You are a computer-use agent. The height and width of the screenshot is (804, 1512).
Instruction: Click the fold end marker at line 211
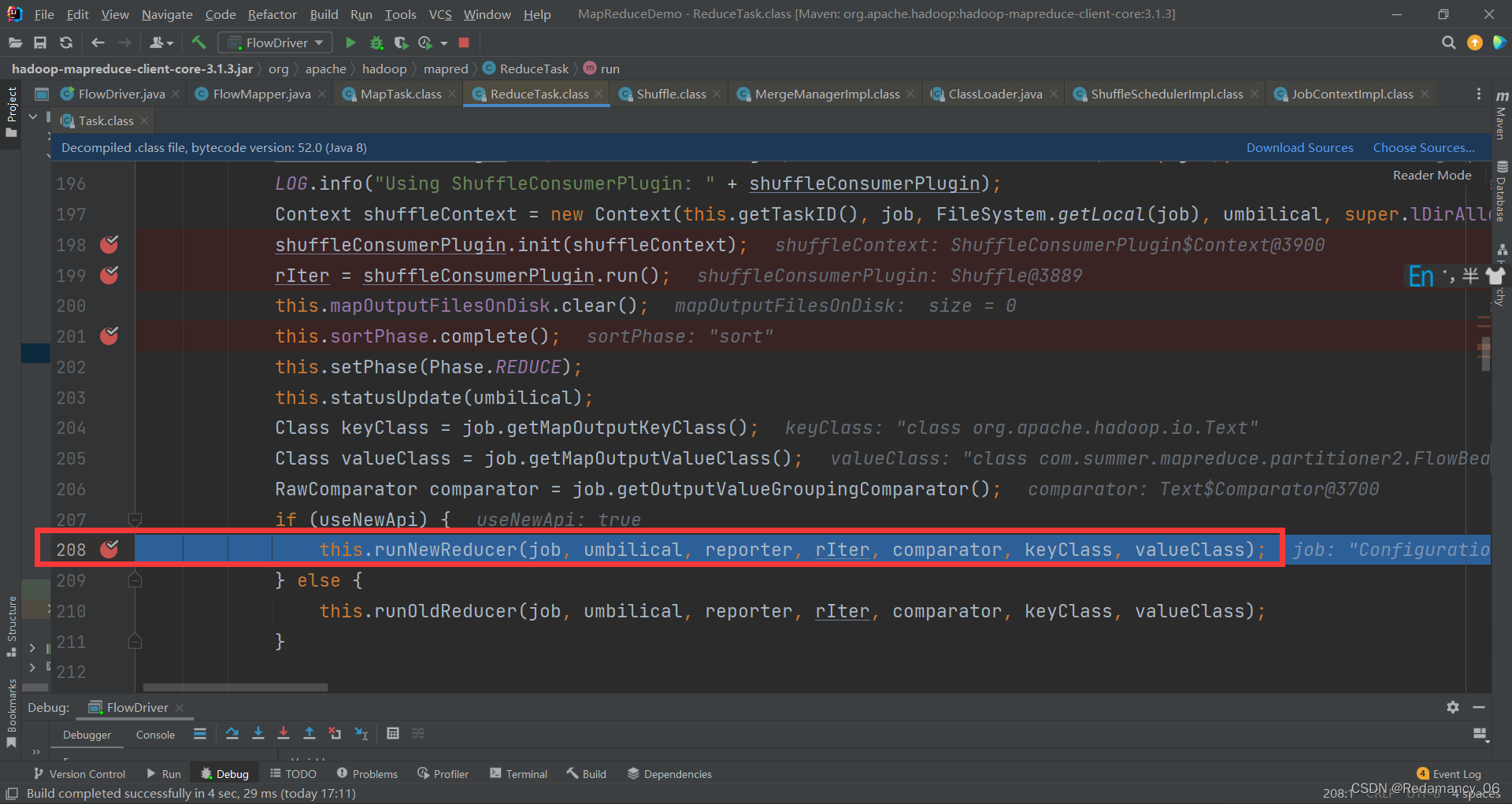[135, 641]
